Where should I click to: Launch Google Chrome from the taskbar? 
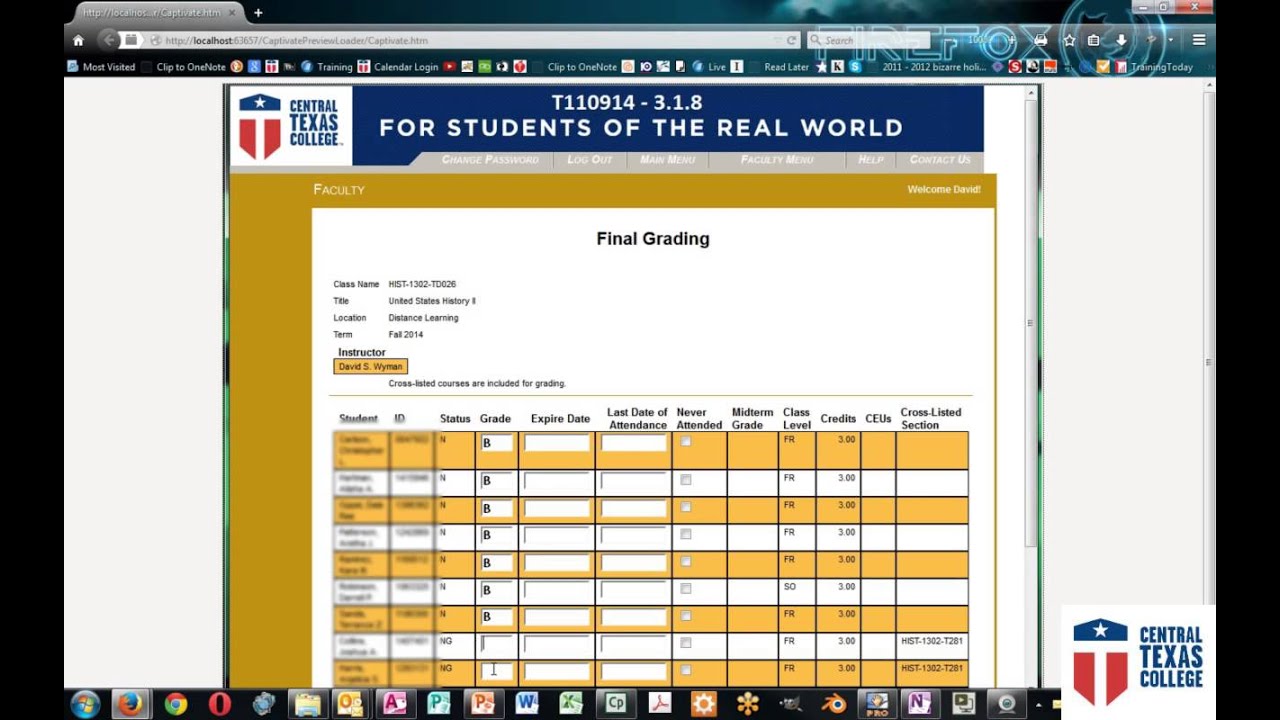click(176, 703)
